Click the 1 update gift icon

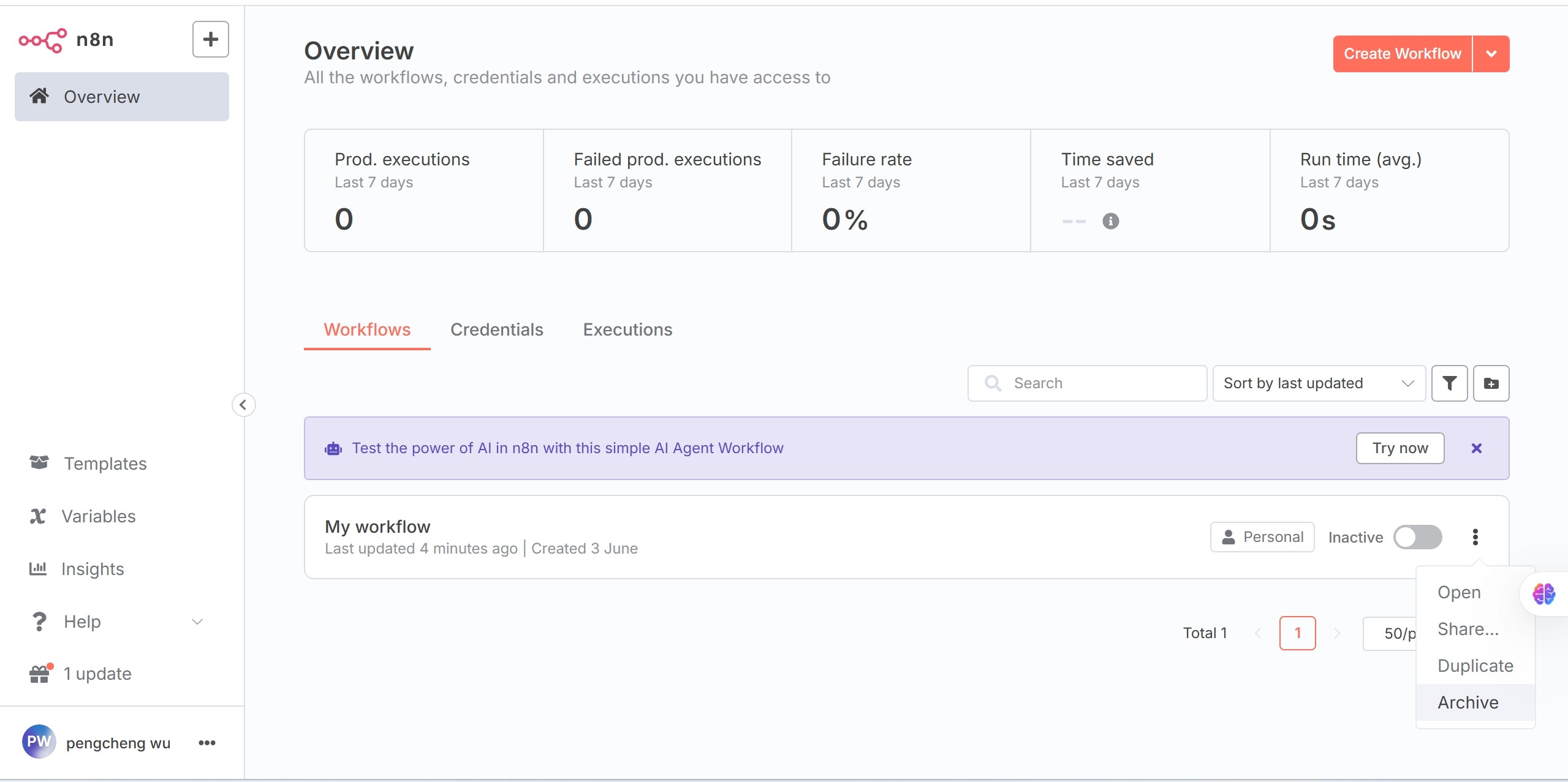click(x=40, y=674)
